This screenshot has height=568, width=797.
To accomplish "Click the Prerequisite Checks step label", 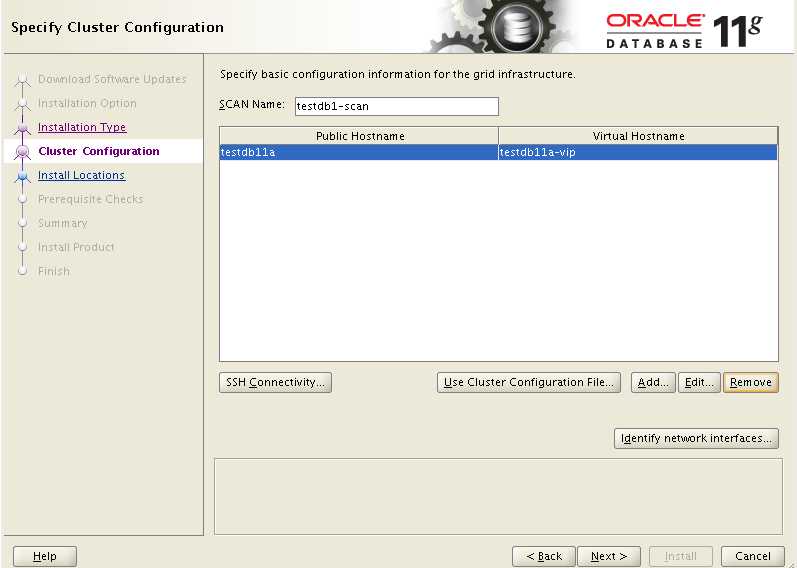I will click(x=90, y=199).
